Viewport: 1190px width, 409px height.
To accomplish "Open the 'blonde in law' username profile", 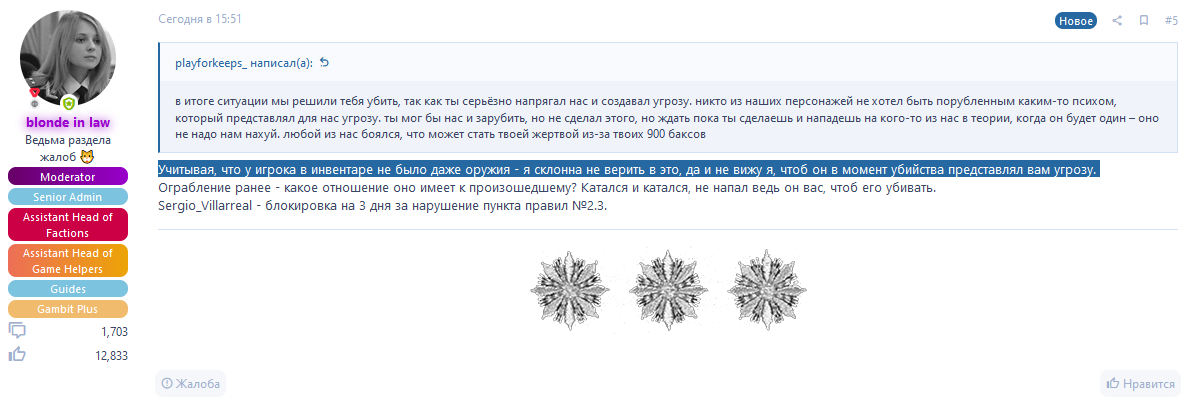I will (68, 122).
